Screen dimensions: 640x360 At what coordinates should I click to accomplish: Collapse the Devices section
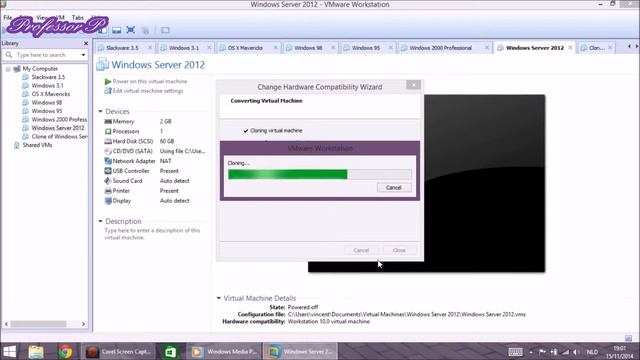coord(100,111)
